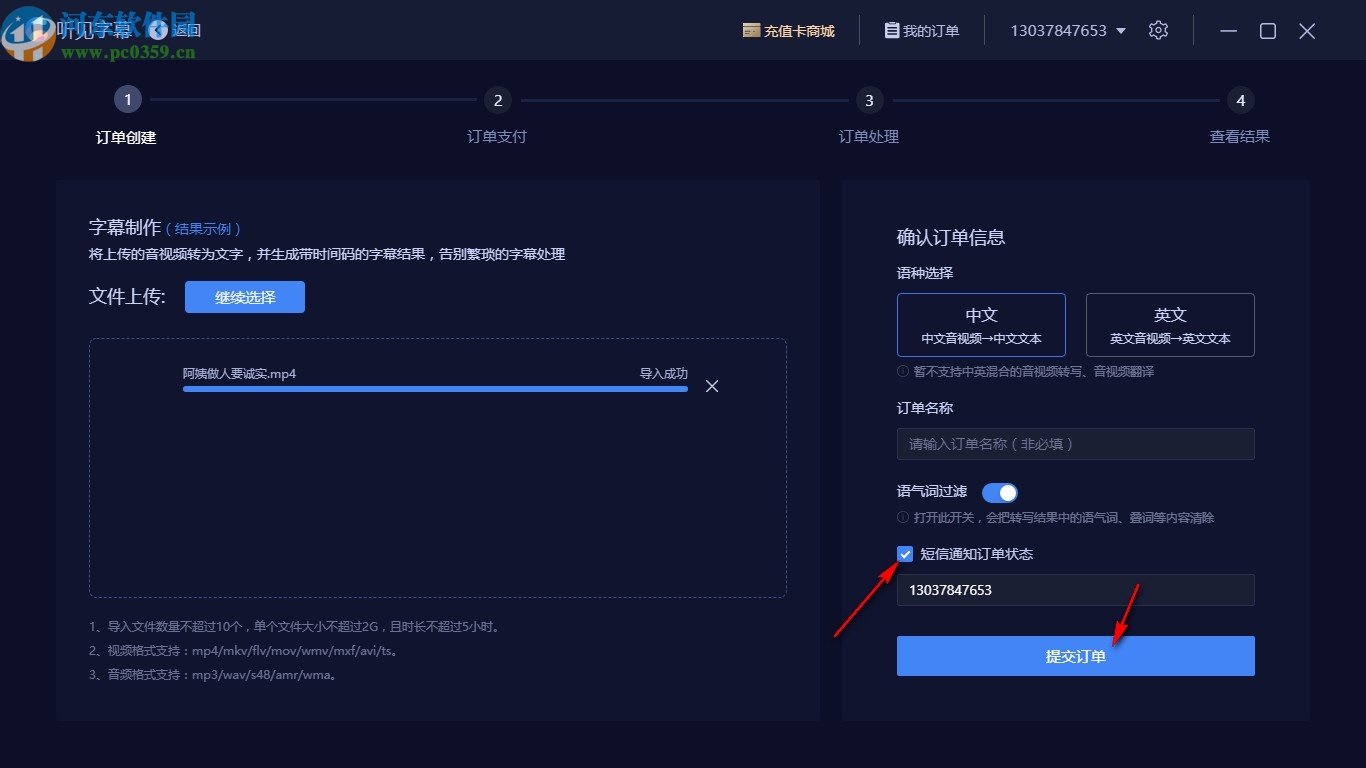
Task: Click the note about 导入文件数量不超过10个
Action: [x=295, y=627]
